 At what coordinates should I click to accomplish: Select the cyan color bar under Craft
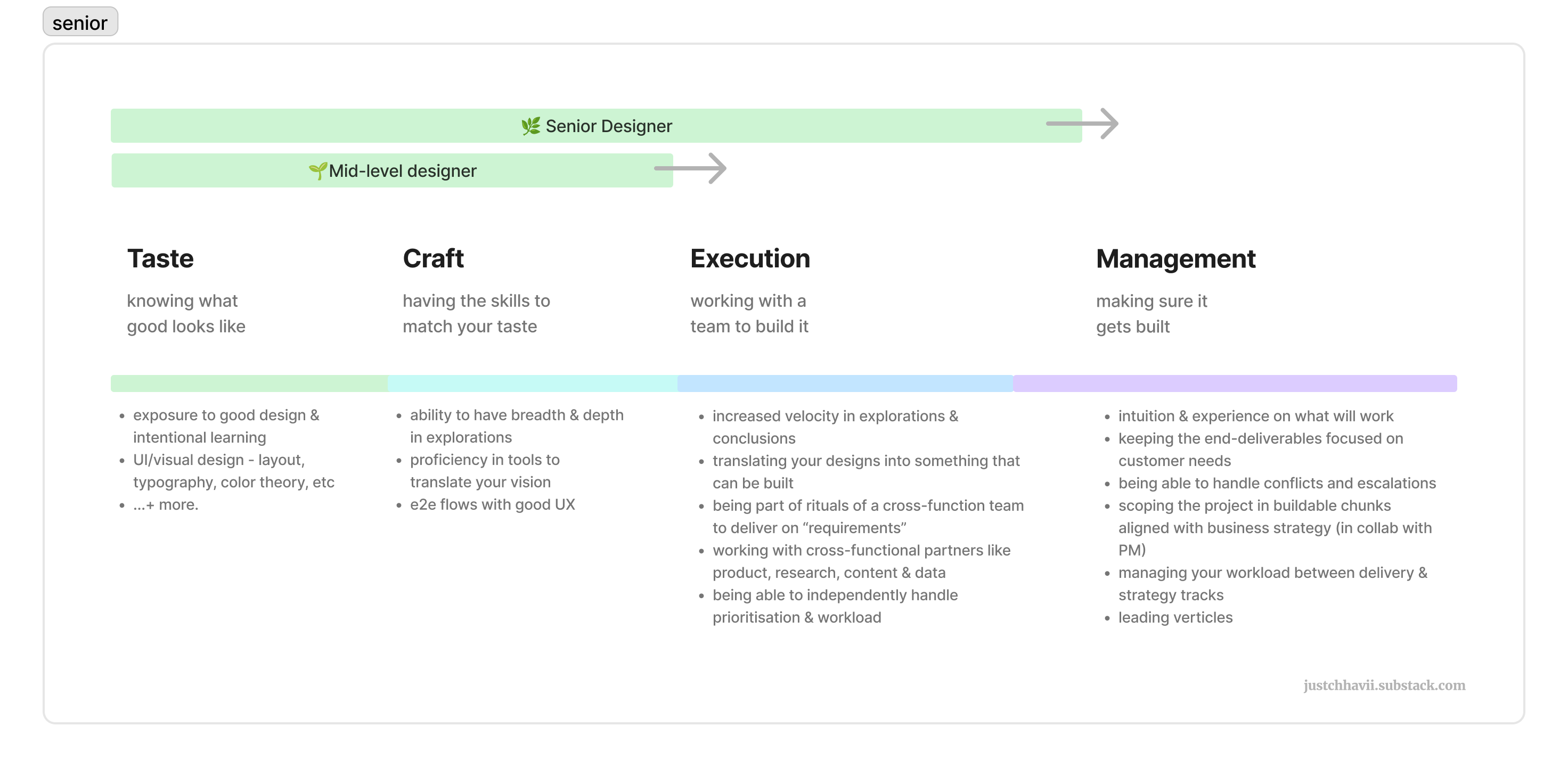pos(533,383)
